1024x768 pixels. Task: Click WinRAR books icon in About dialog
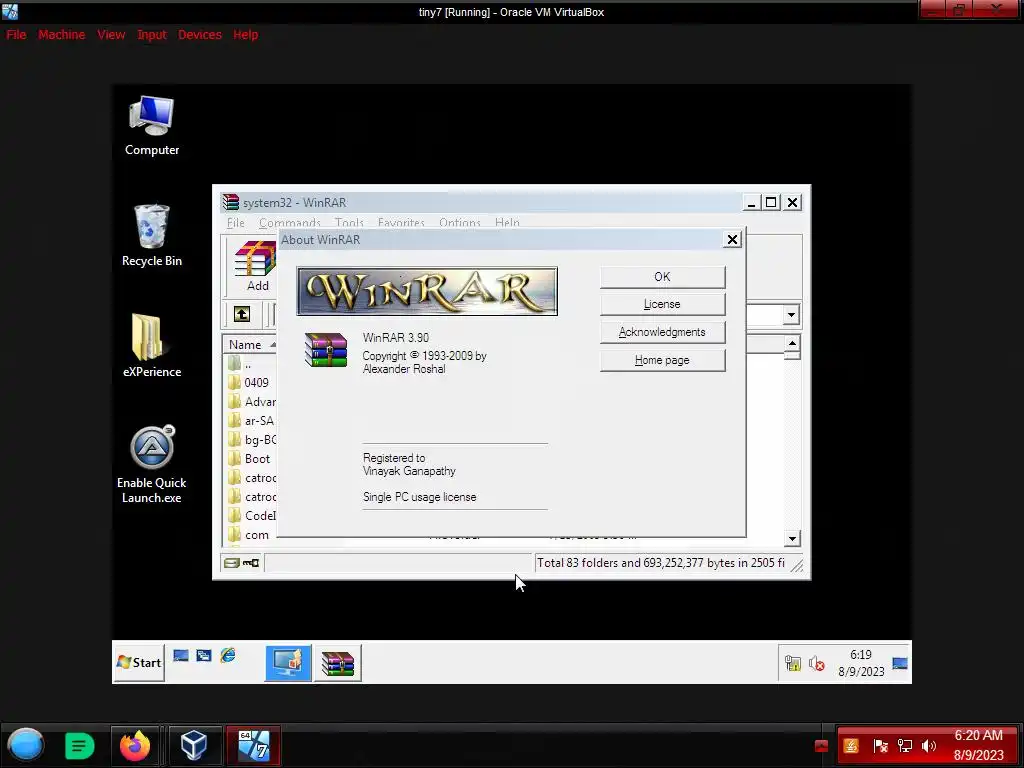point(326,350)
